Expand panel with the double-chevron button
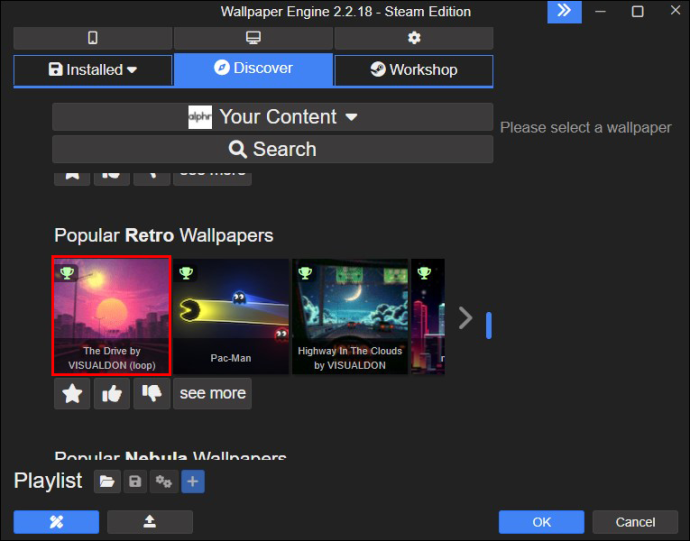The height and width of the screenshot is (541, 690). (564, 11)
